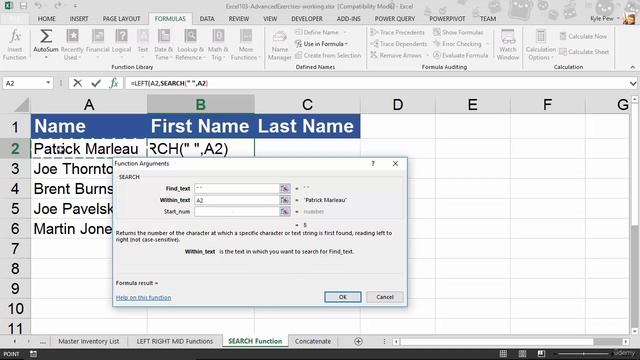Viewport: 640px width, 360px height.
Task: Click the Within_text input field
Action: (237, 200)
